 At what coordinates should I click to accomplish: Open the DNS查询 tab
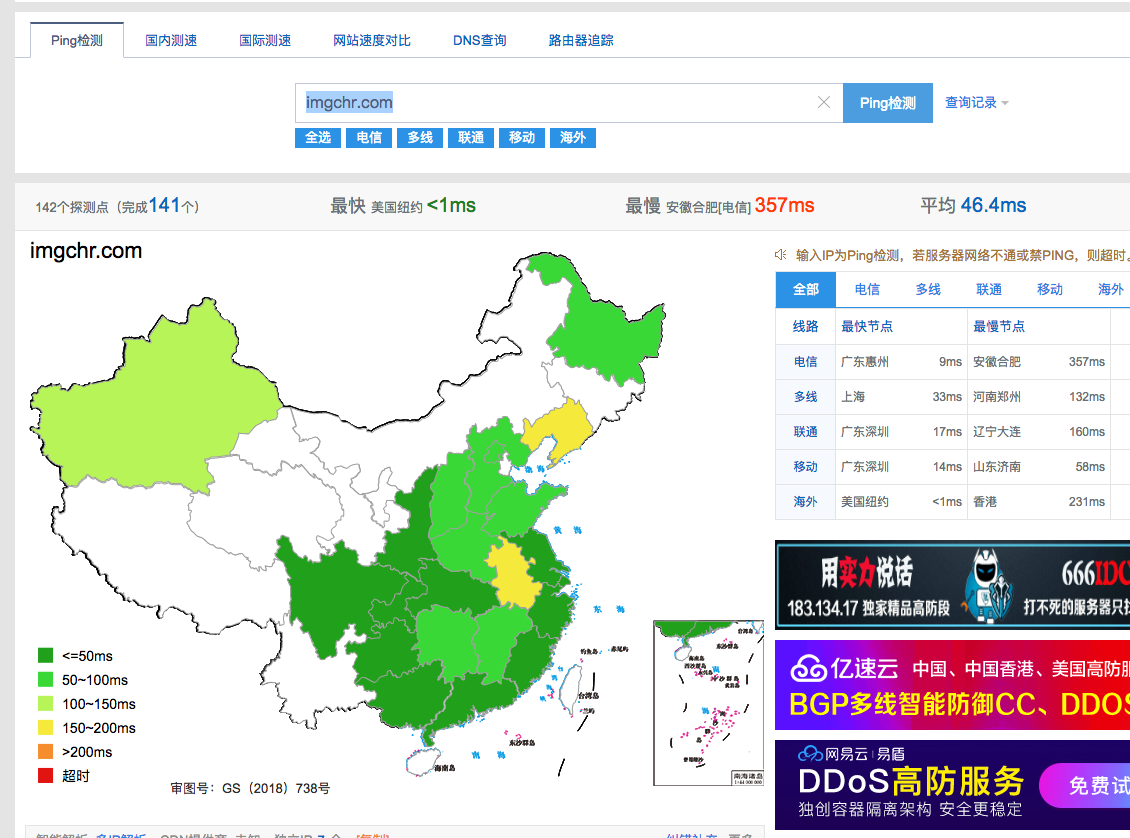tap(479, 41)
